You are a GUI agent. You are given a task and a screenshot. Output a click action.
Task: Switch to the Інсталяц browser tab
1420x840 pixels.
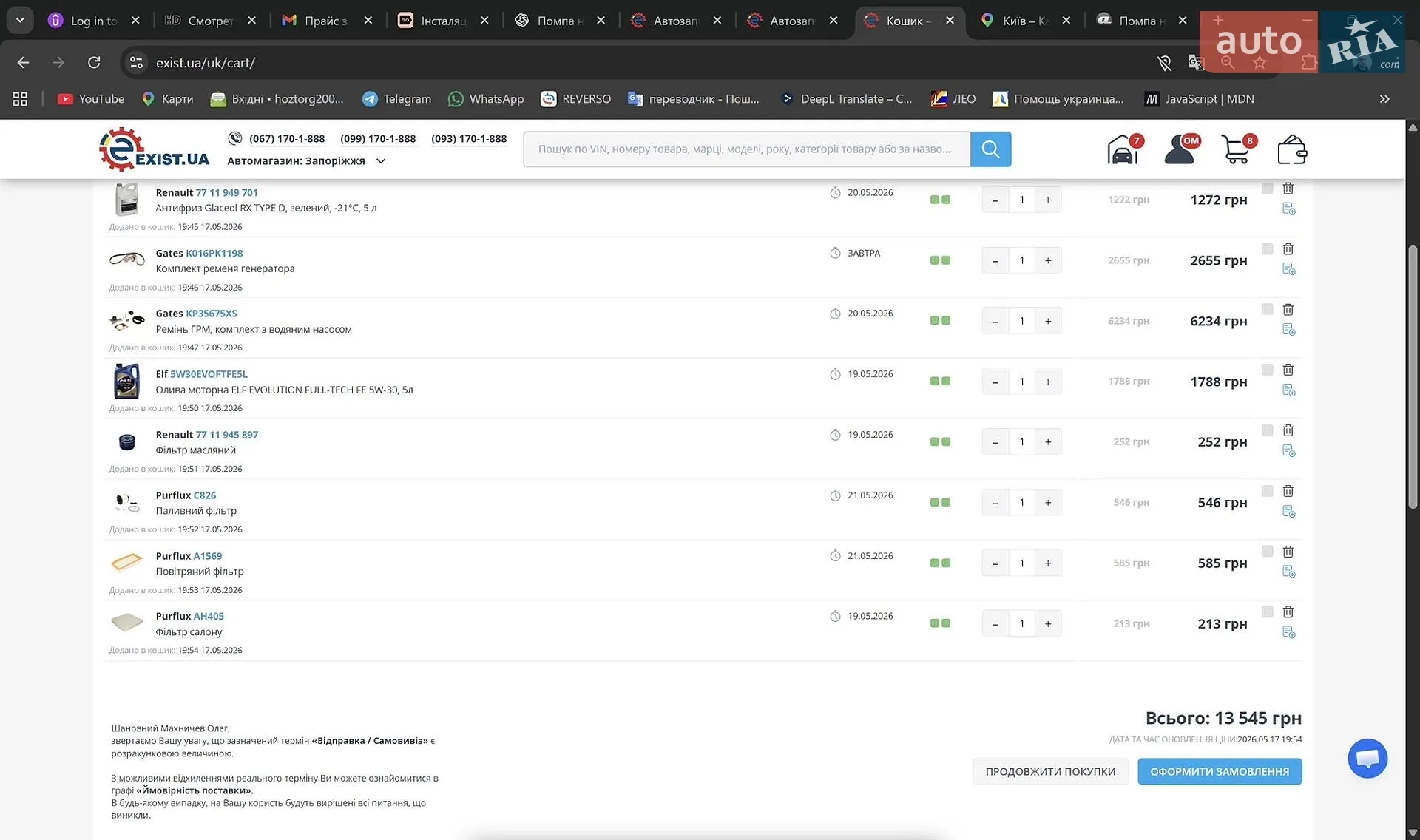coord(442,21)
